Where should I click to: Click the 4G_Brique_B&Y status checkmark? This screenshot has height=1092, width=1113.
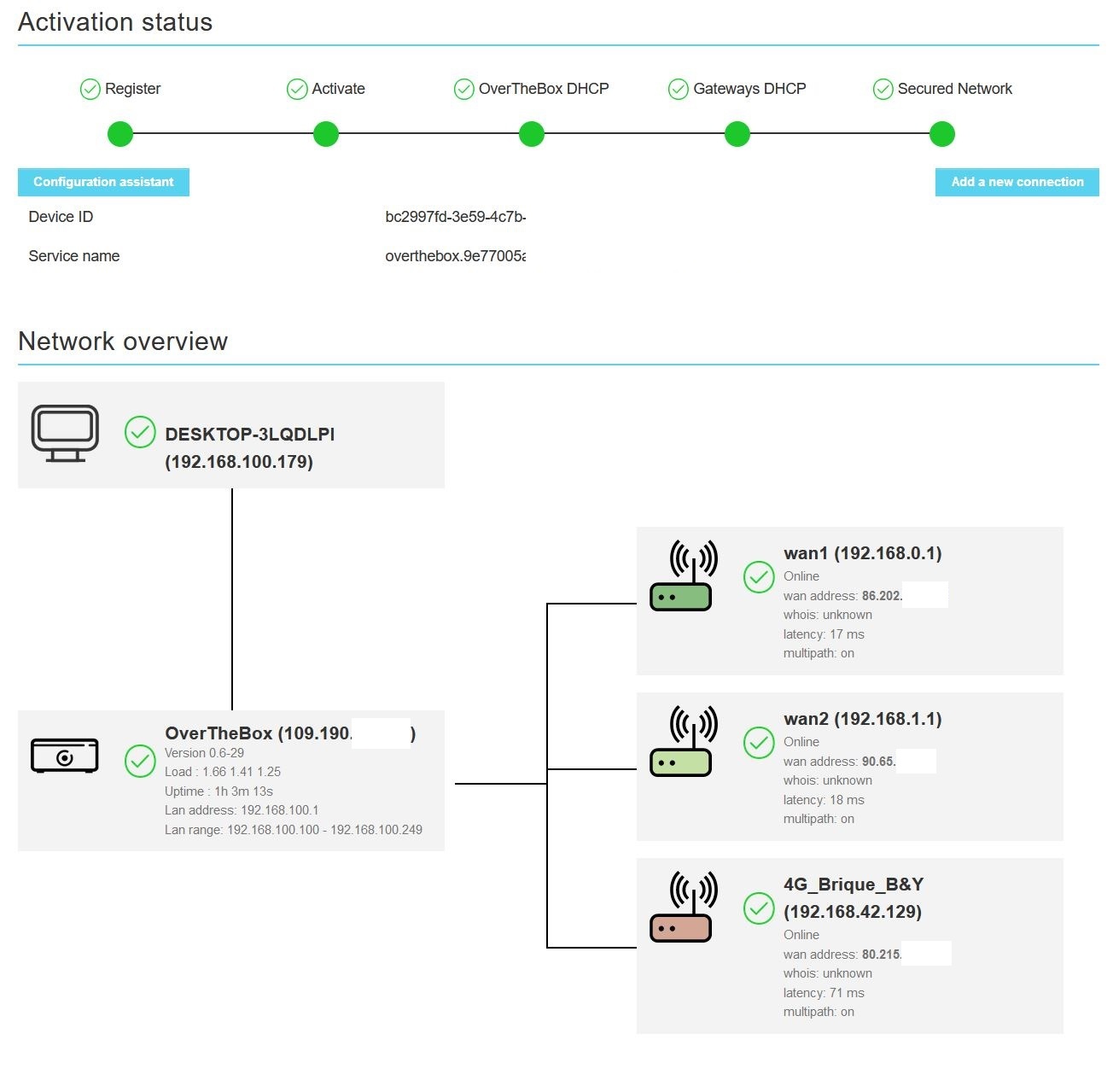(x=759, y=908)
